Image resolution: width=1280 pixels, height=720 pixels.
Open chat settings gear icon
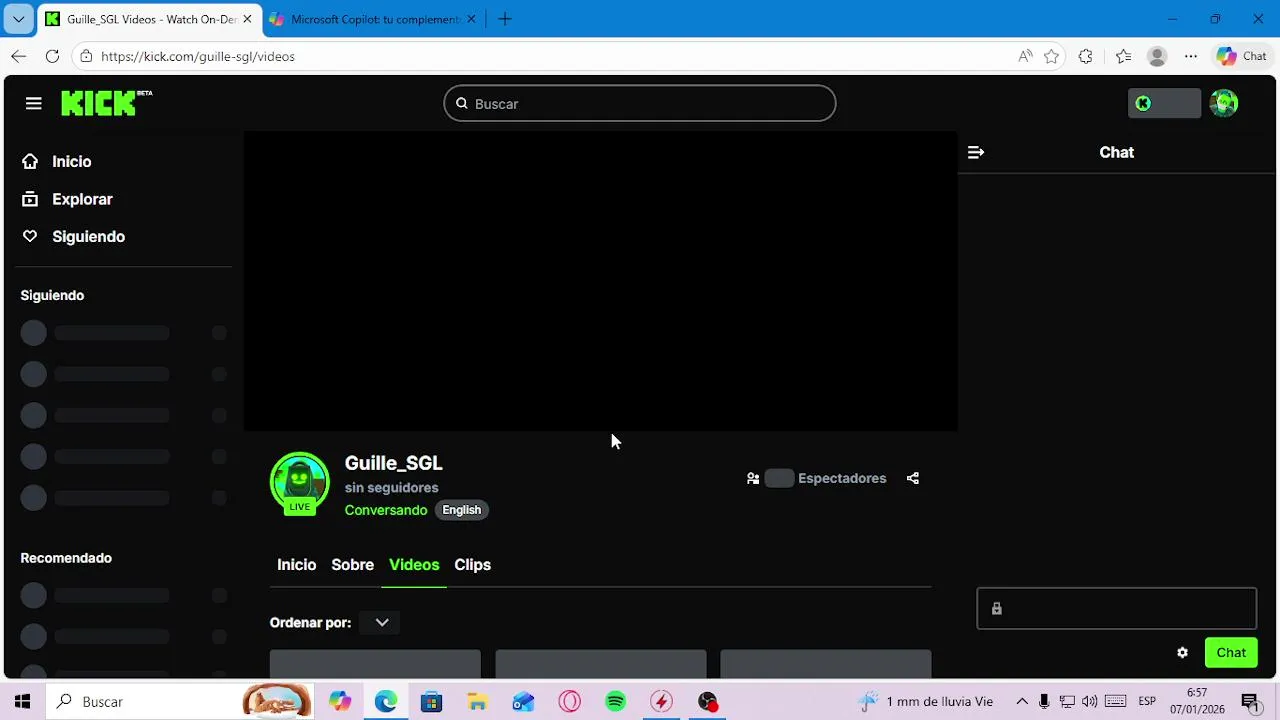[x=1182, y=653]
